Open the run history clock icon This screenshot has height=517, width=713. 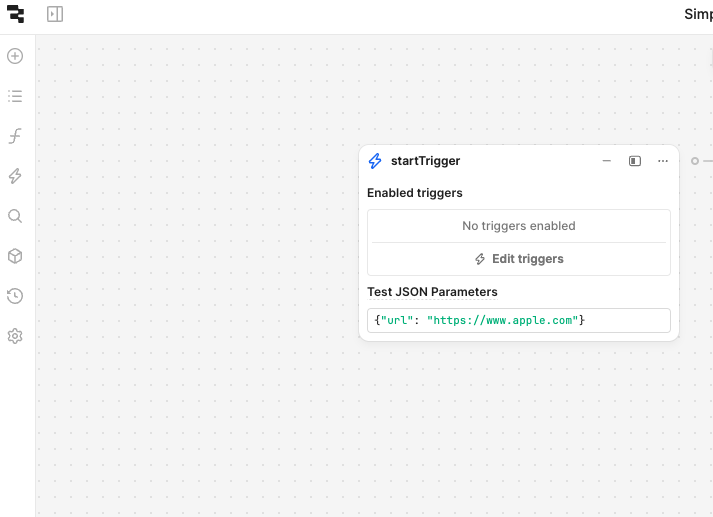point(15,296)
